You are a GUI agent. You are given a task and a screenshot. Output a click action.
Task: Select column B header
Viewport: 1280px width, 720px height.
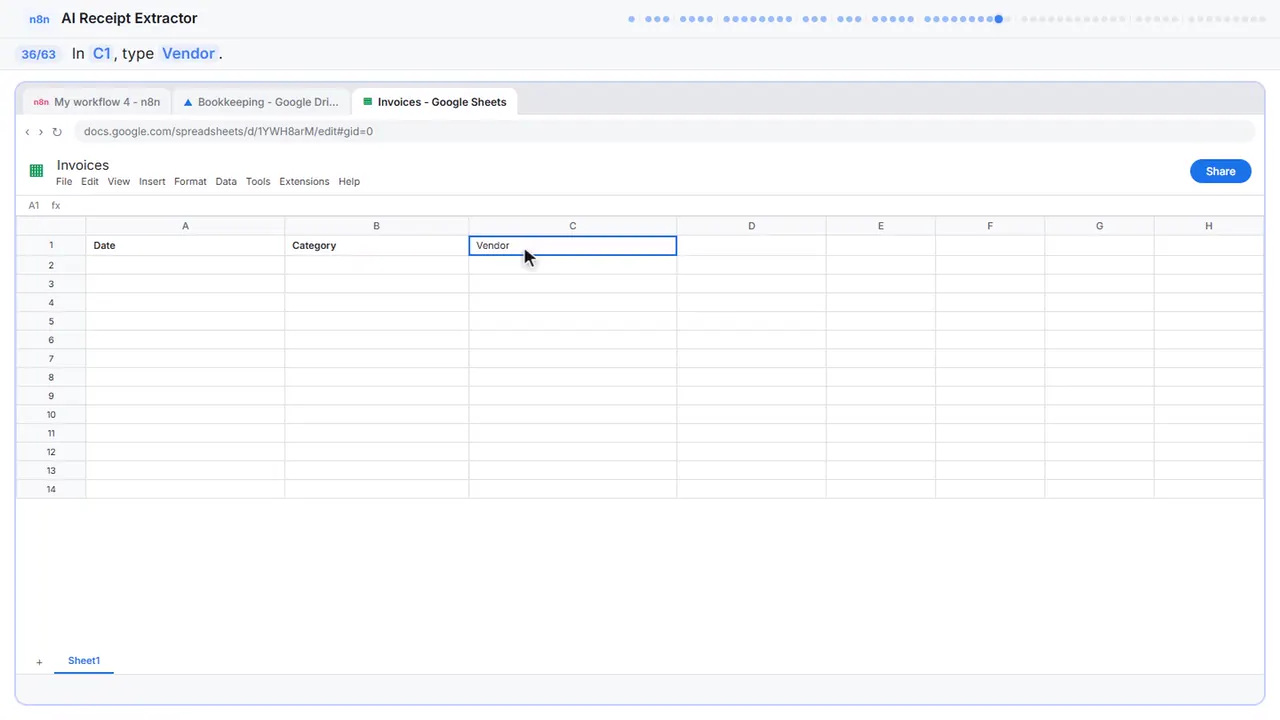click(x=376, y=226)
